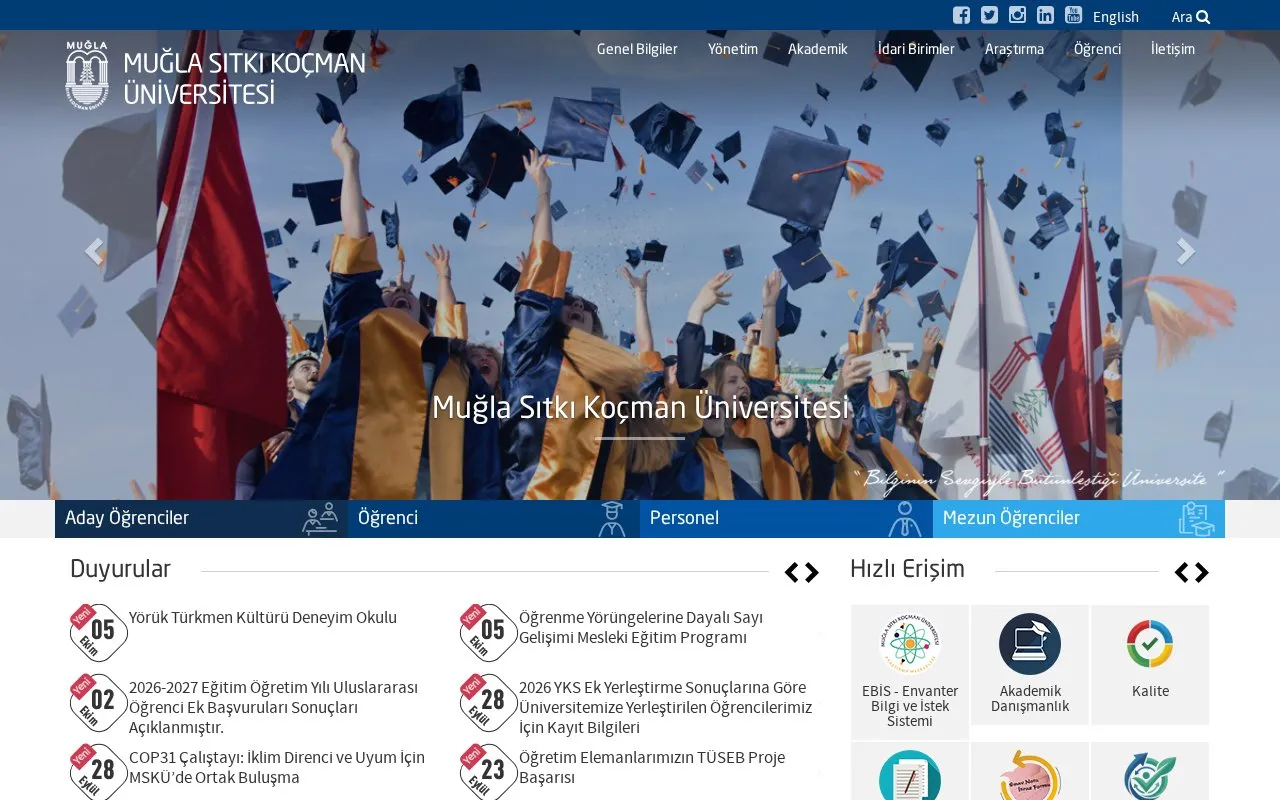Image resolution: width=1280 pixels, height=800 pixels.
Task: Advance to next slide arrow
Action: point(1186,251)
